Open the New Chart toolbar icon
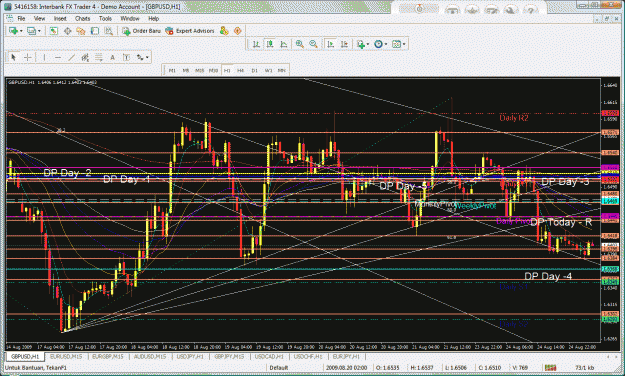Screen dimensions: 625x376 coord(13,31)
